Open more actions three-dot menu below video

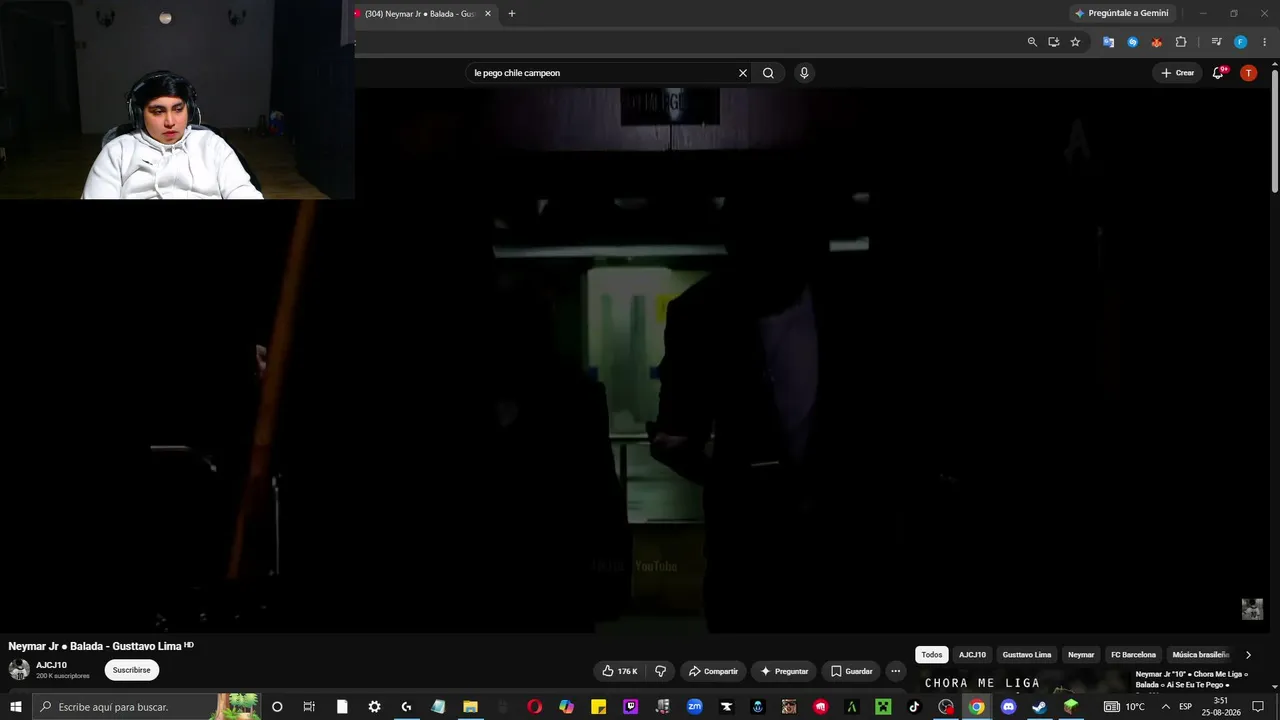click(x=896, y=671)
